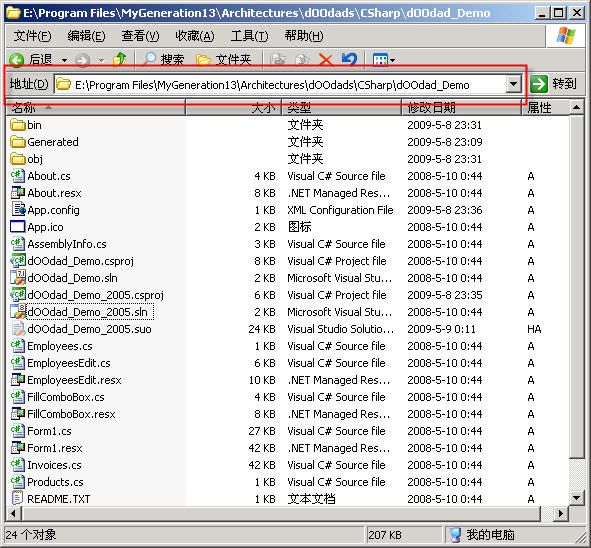Open the 工具(T) menu
This screenshot has width=591, height=548.
point(250,36)
